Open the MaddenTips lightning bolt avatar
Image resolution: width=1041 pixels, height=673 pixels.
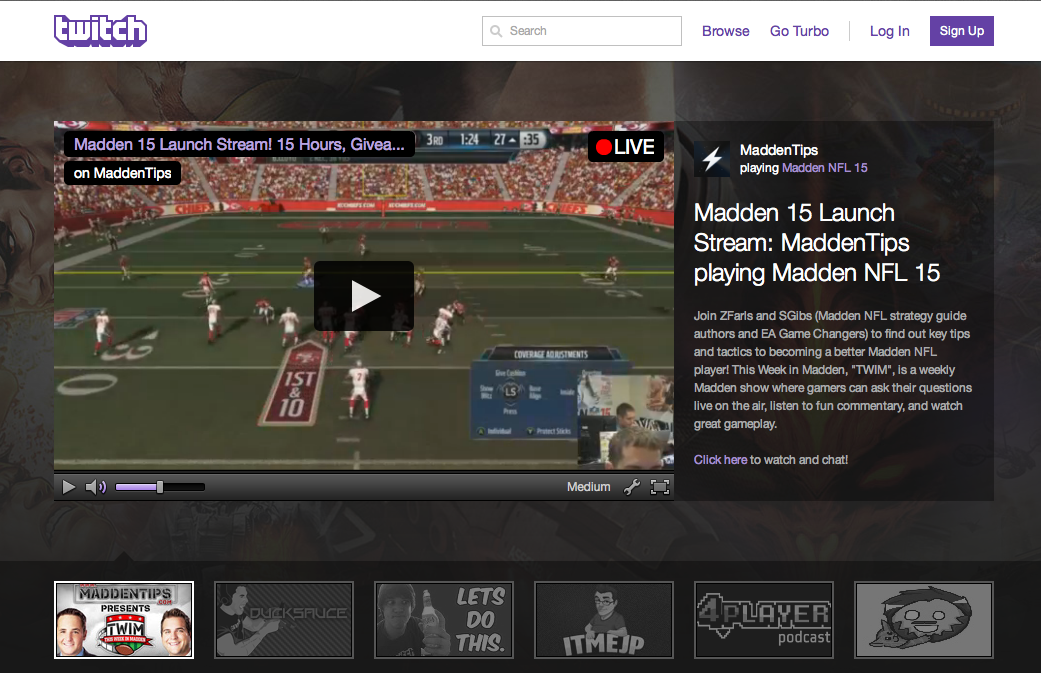point(712,159)
